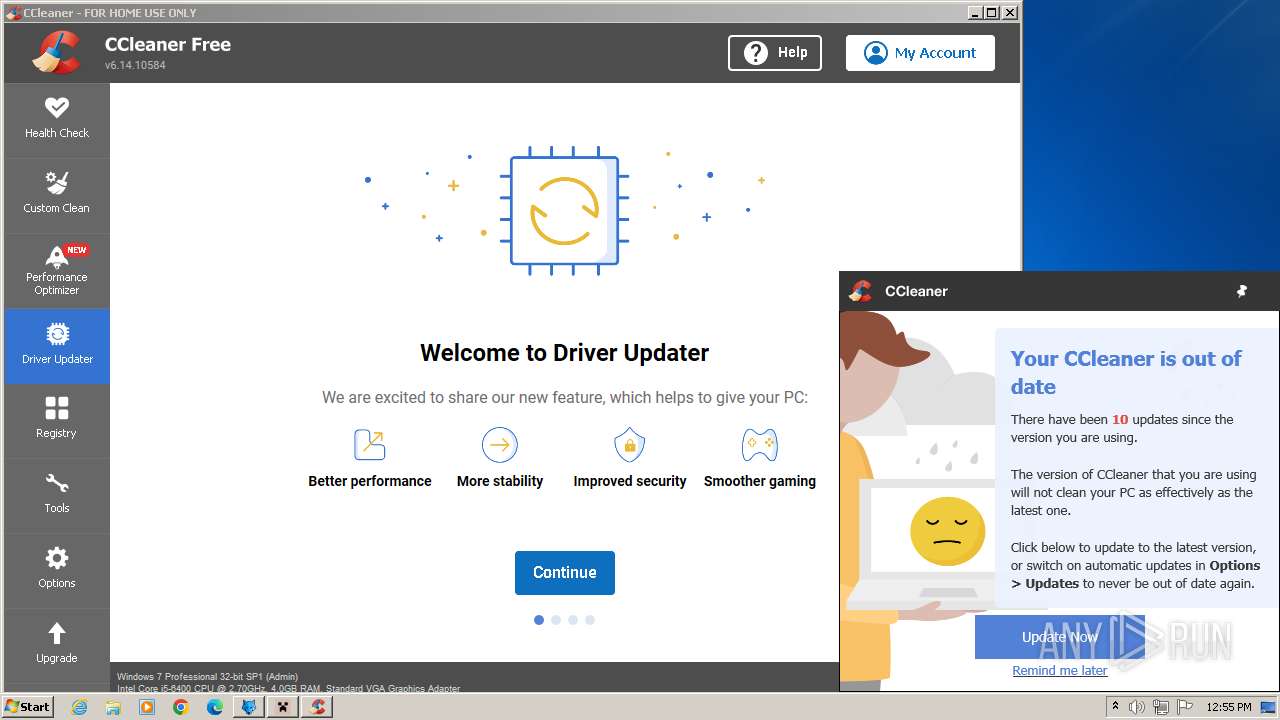Go to the fourth onboarding page dot
This screenshot has width=1280, height=720.
point(590,620)
